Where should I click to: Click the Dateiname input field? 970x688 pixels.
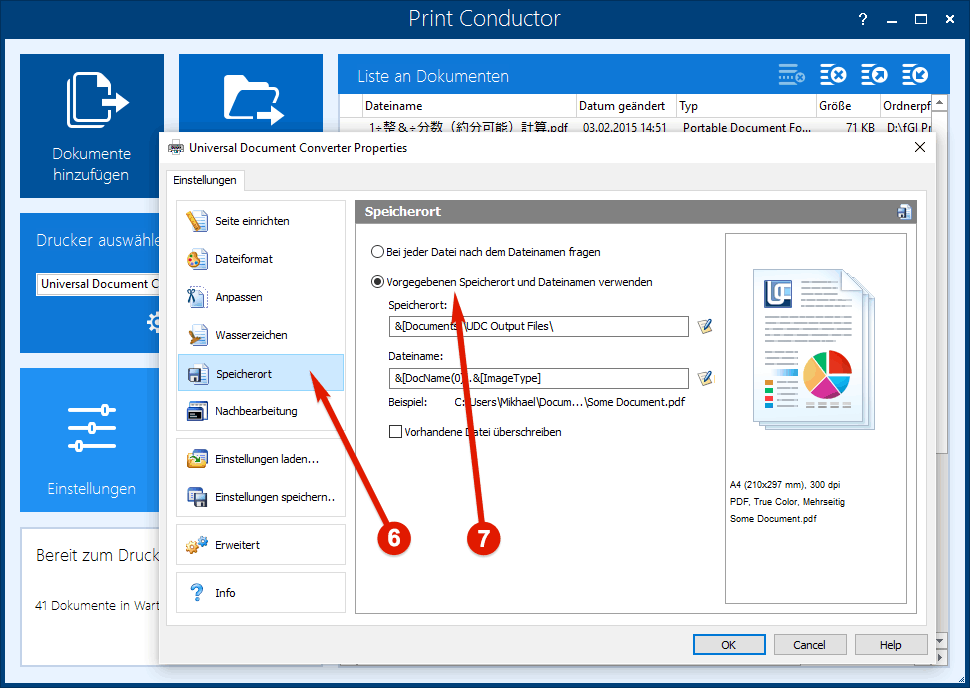coord(538,378)
